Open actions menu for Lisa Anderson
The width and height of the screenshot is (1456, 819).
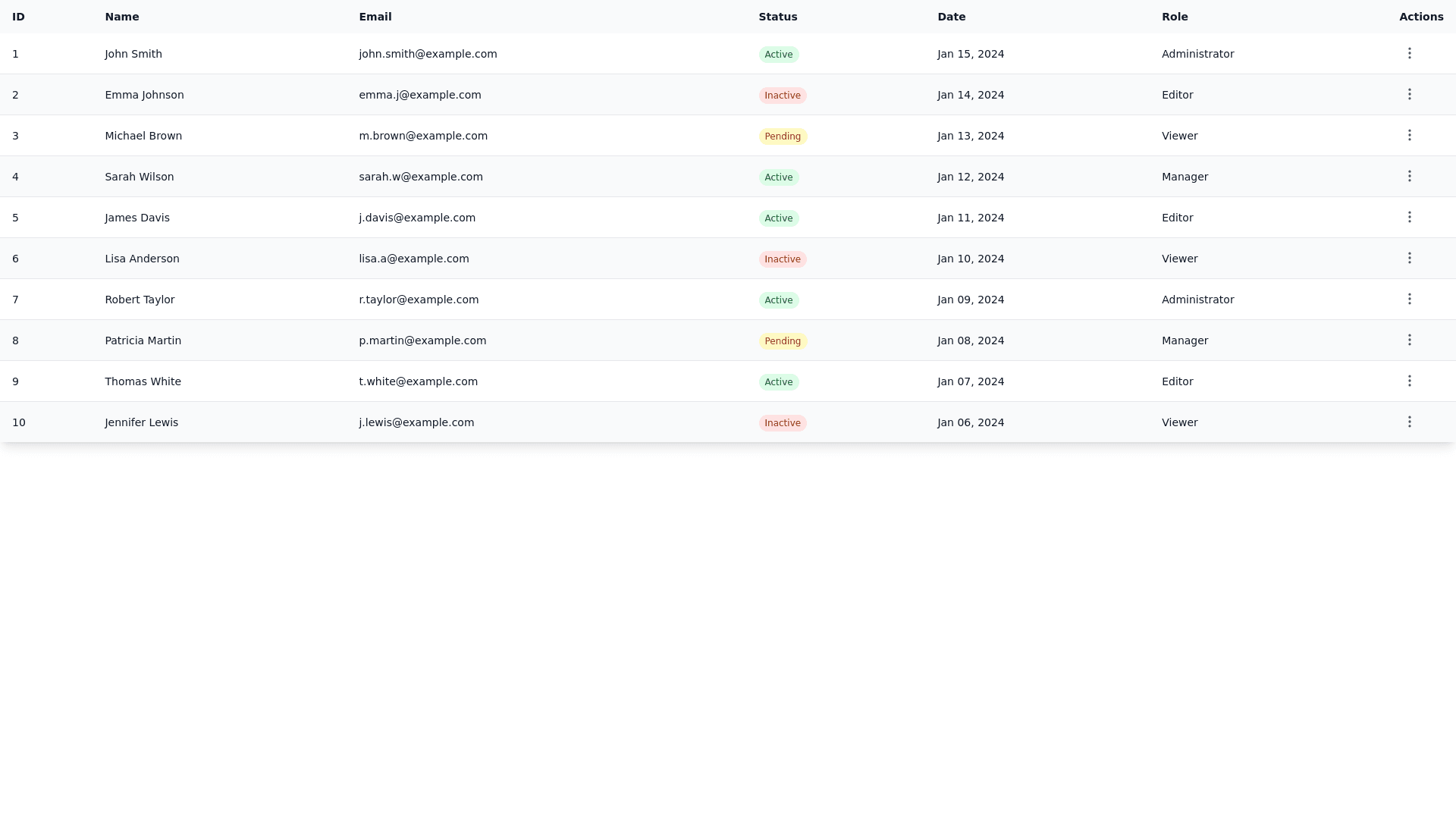(x=1409, y=258)
